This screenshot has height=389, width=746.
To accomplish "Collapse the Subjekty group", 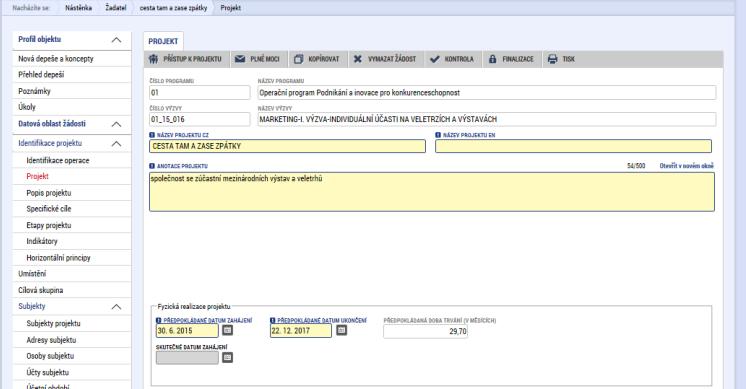I will point(116,307).
